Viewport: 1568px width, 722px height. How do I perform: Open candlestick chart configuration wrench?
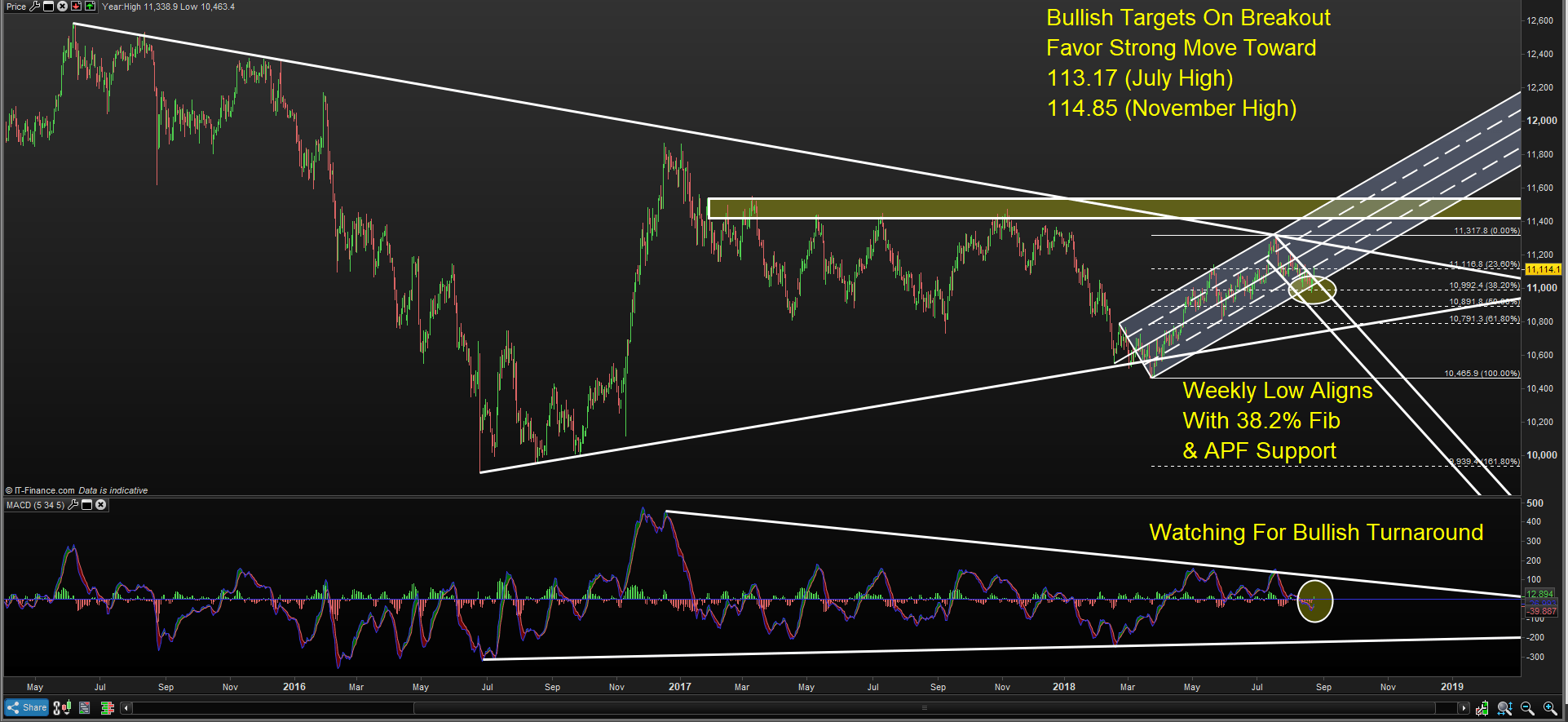coord(1482,708)
